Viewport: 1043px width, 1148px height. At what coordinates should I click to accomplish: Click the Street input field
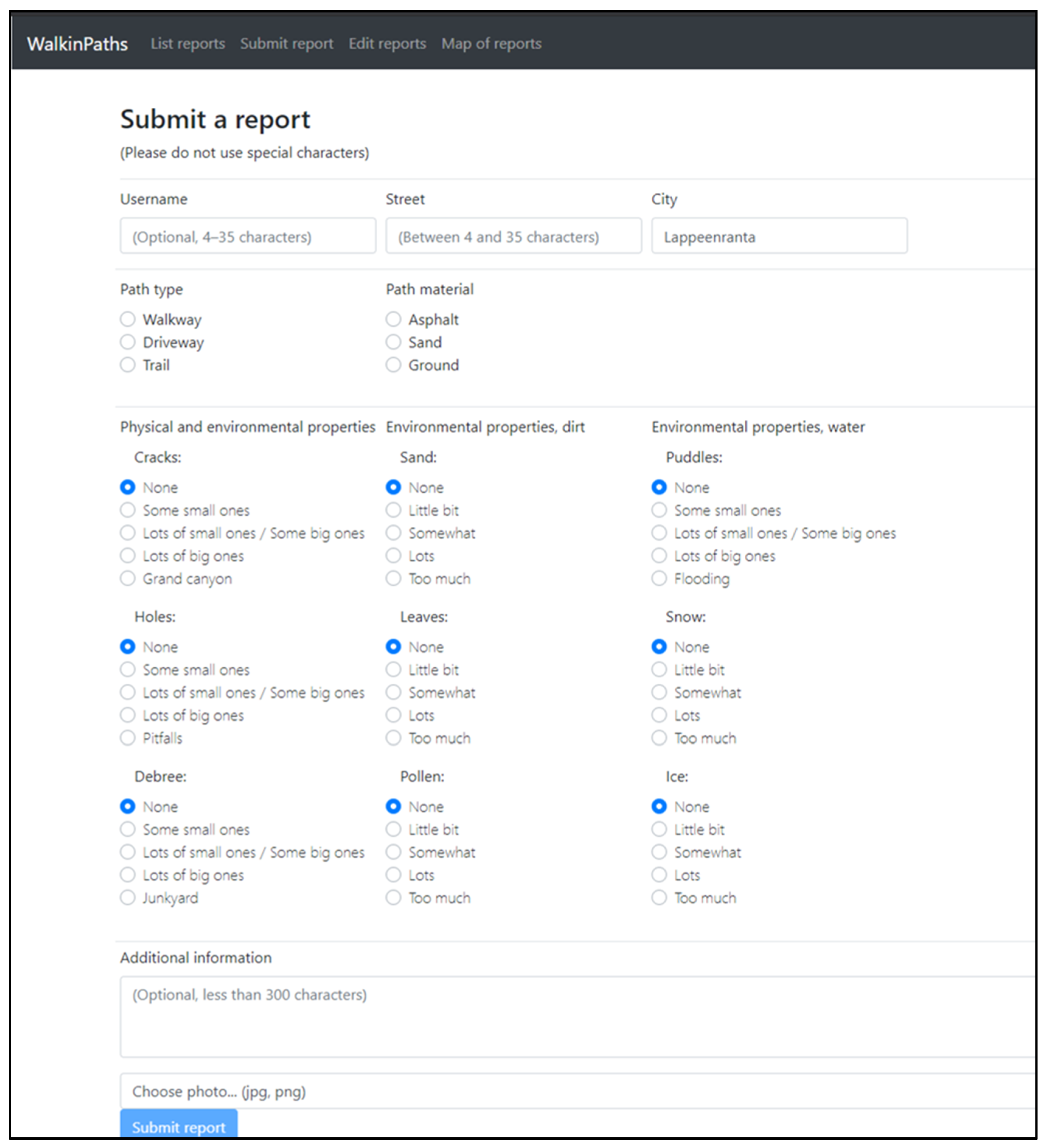(514, 236)
